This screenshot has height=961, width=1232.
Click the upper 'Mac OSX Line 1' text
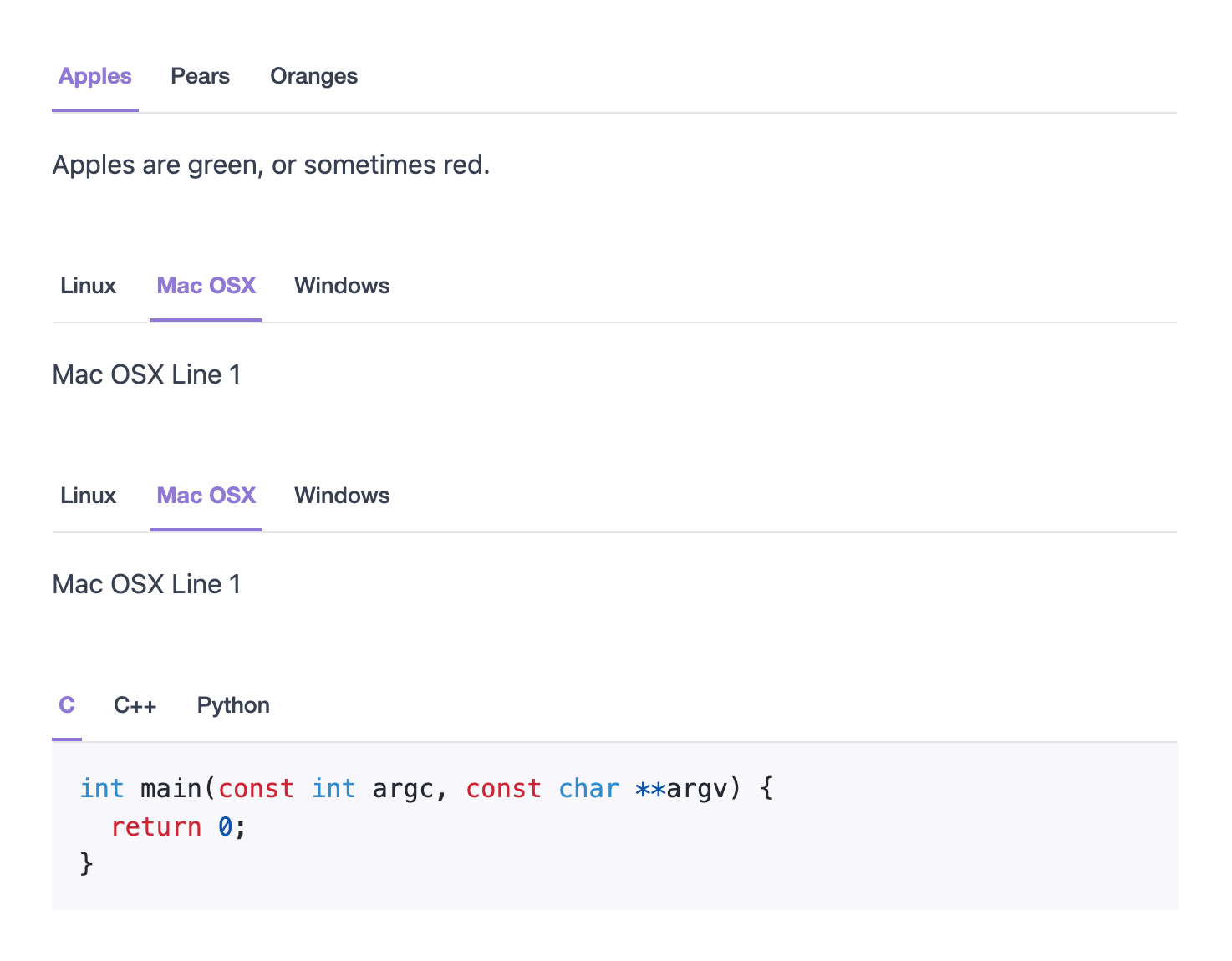pos(147,374)
